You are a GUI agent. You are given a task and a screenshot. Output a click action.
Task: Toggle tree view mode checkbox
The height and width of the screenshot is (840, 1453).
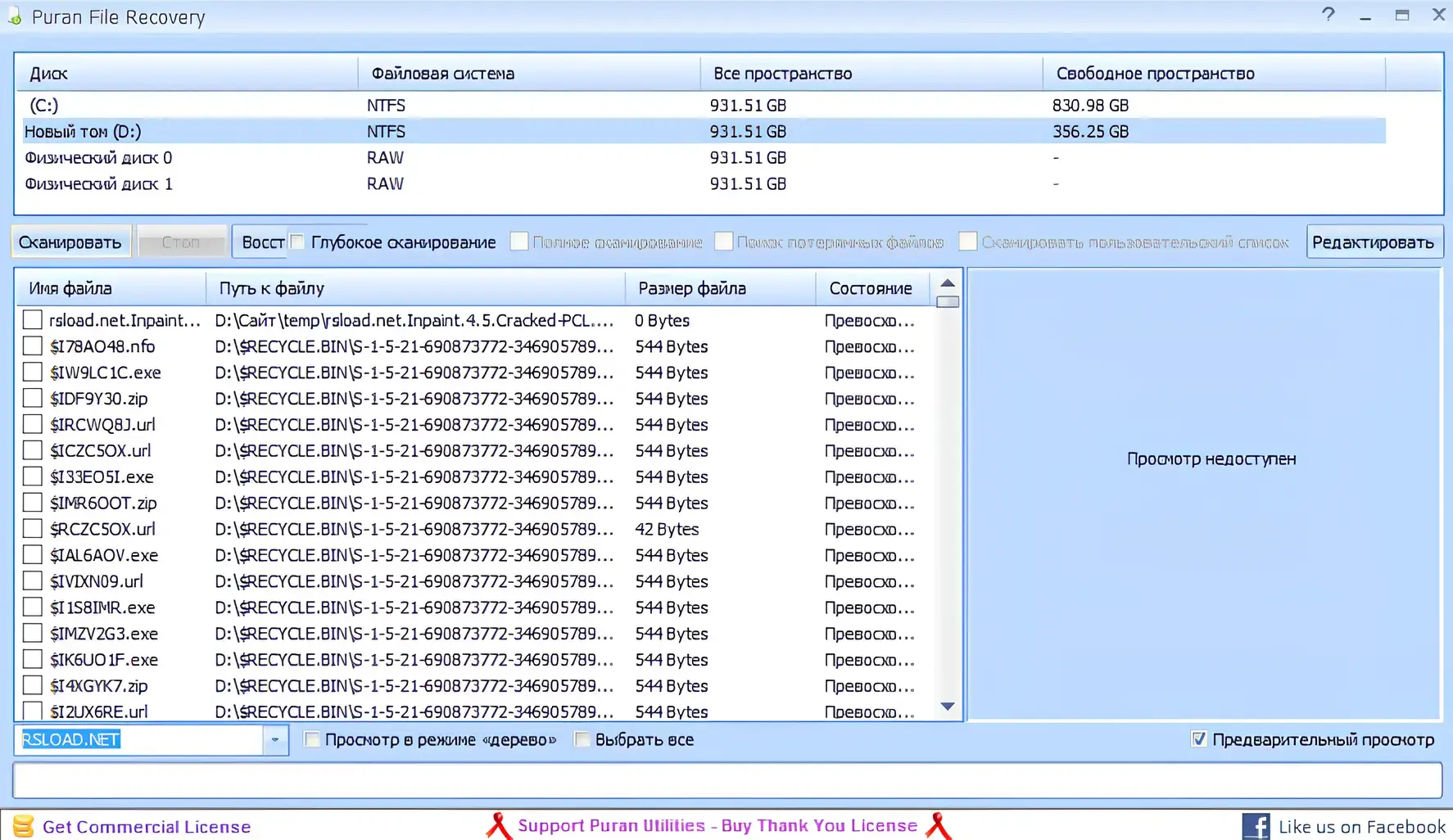pos(312,739)
